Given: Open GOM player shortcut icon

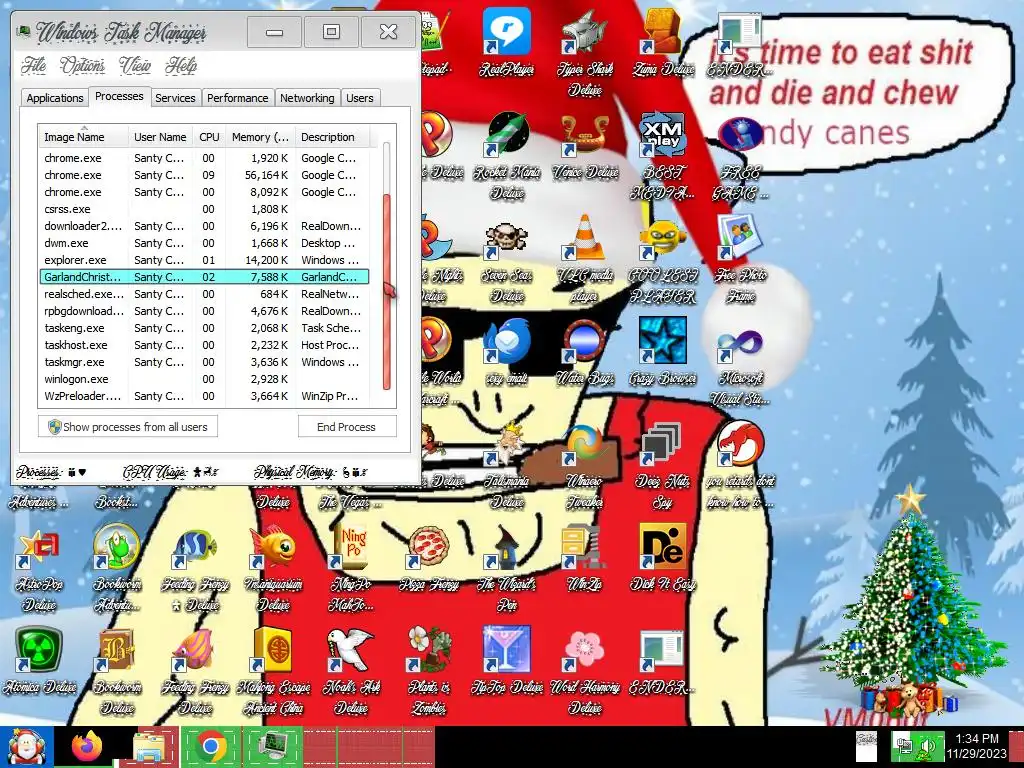Looking at the screenshot, I should (663, 261).
